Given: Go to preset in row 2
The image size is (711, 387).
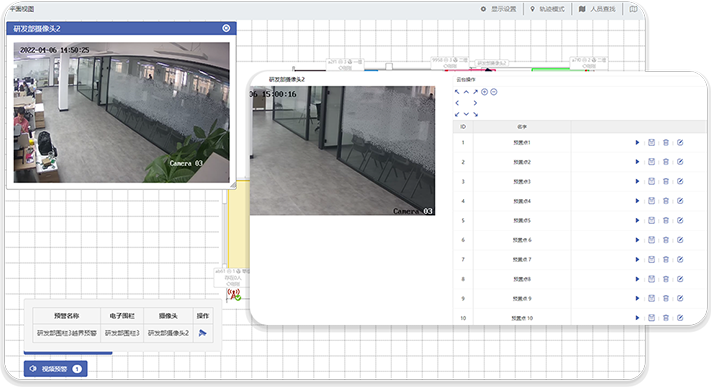Looking at the screenshot, I should click(x=637, y=162).
